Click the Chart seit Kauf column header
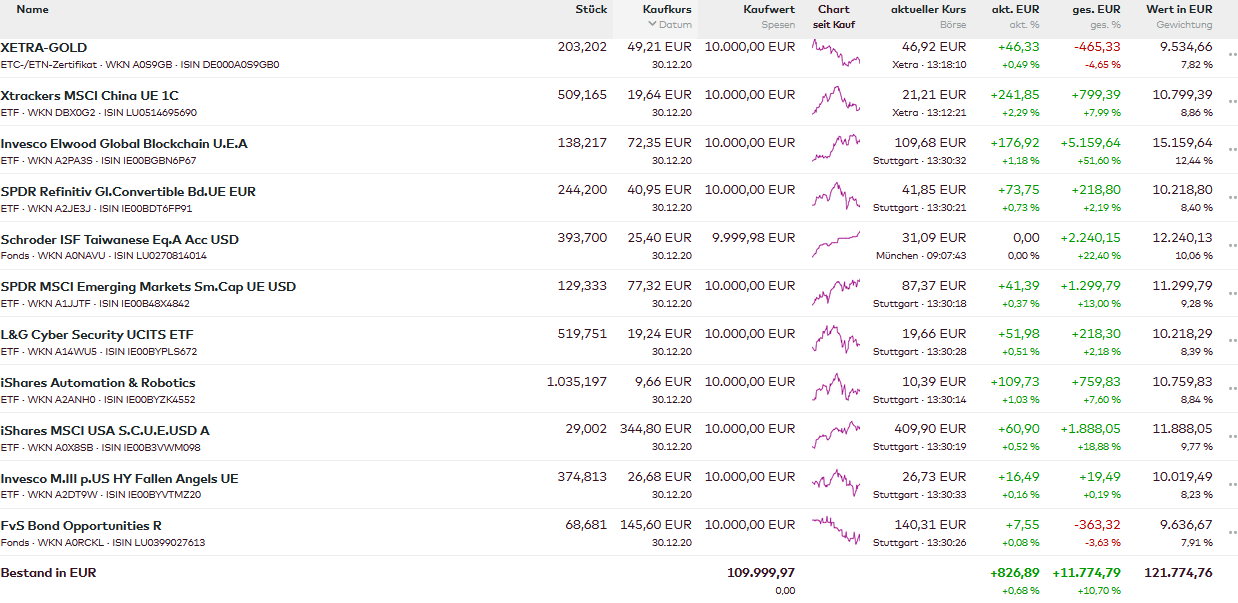The image size is (1238, 603). coord(833,16)
